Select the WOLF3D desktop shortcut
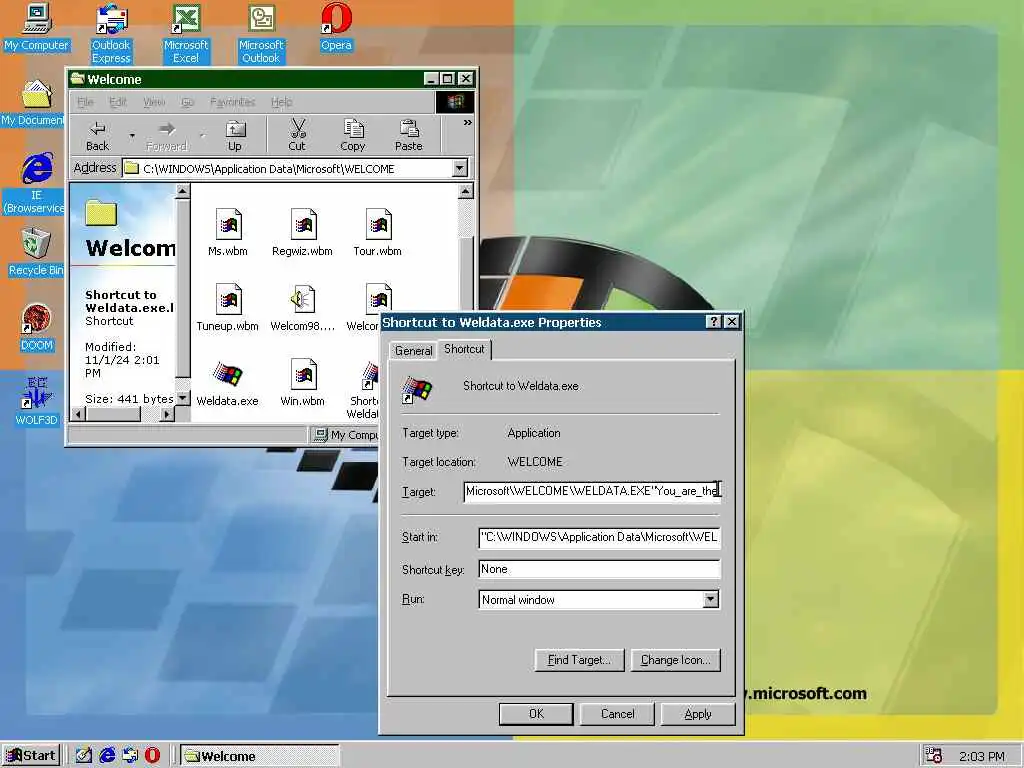 click(x=37, y=402)
